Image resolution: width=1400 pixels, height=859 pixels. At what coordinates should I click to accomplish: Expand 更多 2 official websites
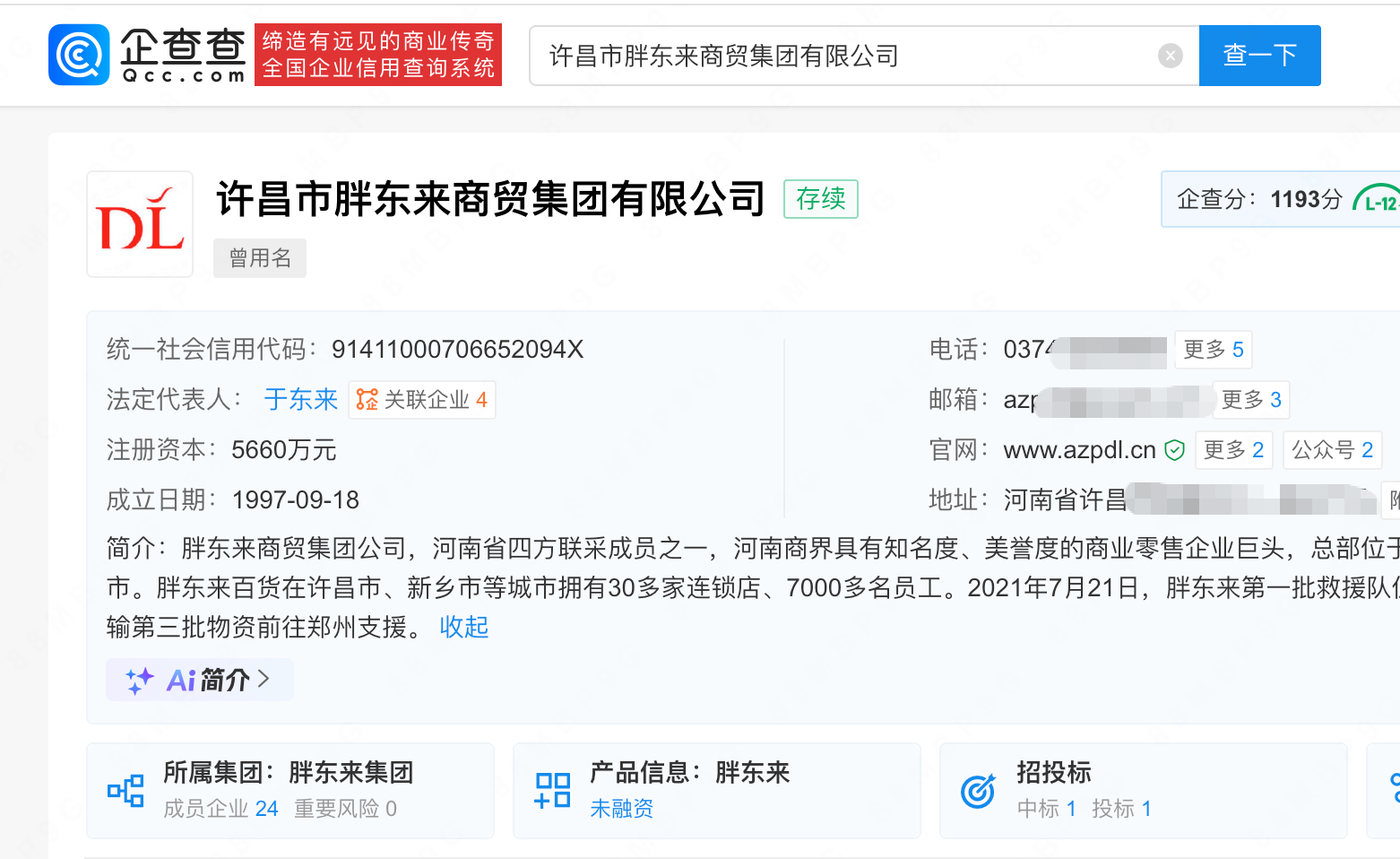point(1233,450)
